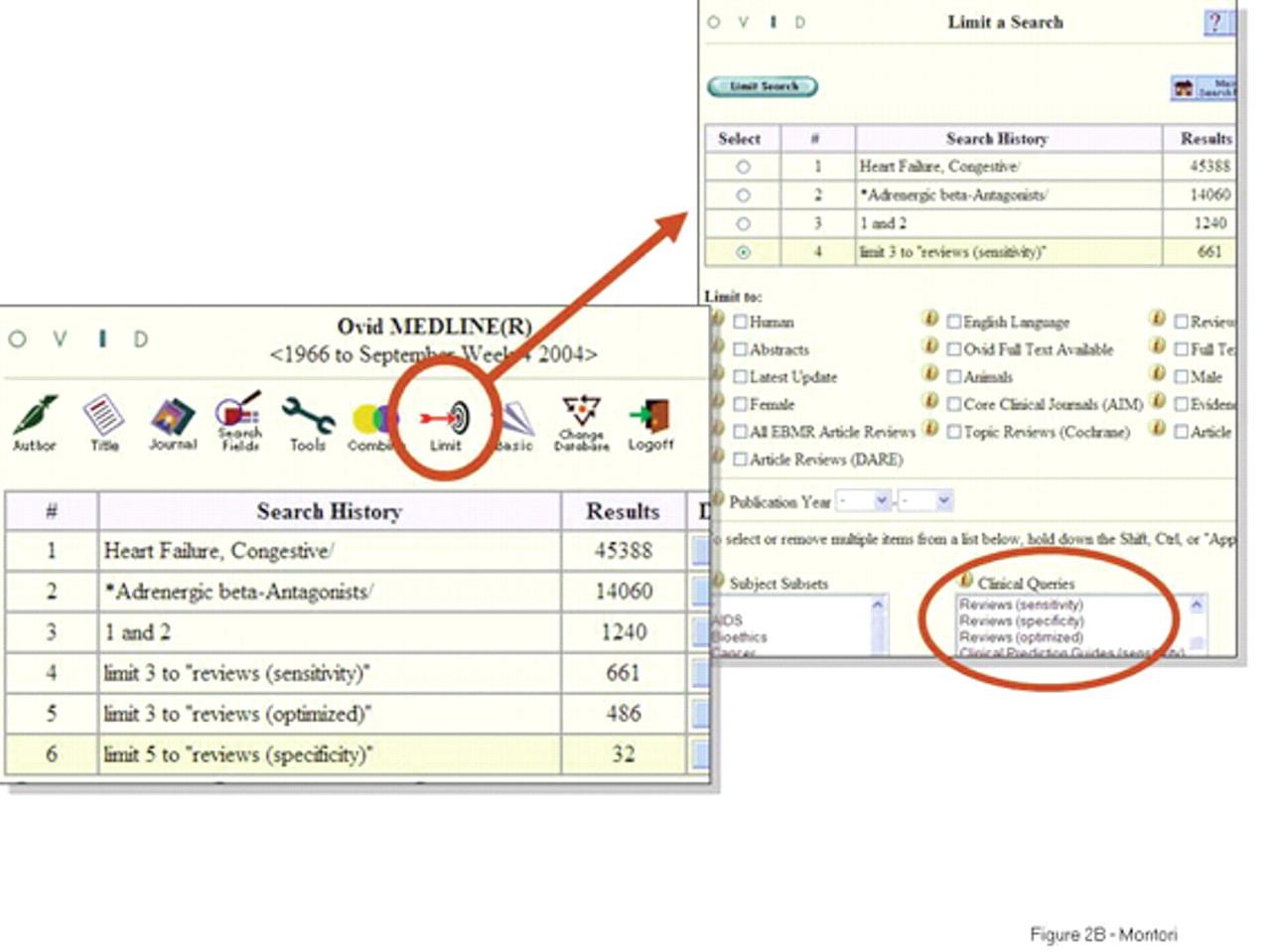
Task: Show info icon beside Male checkbox
Action: pos(1158,374)
